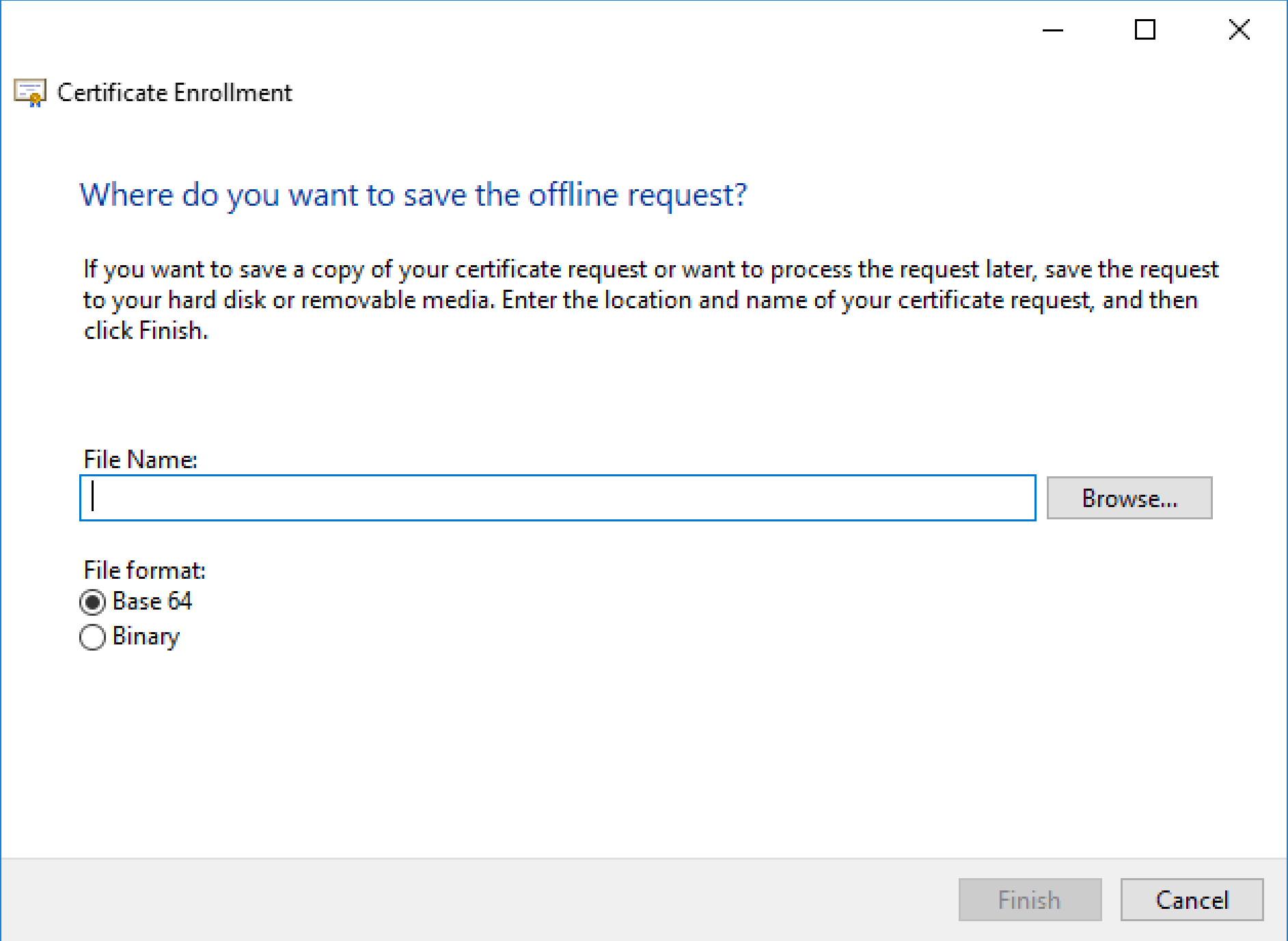Minimize the Certificate Enrollment window

(x=1052, y=30)
